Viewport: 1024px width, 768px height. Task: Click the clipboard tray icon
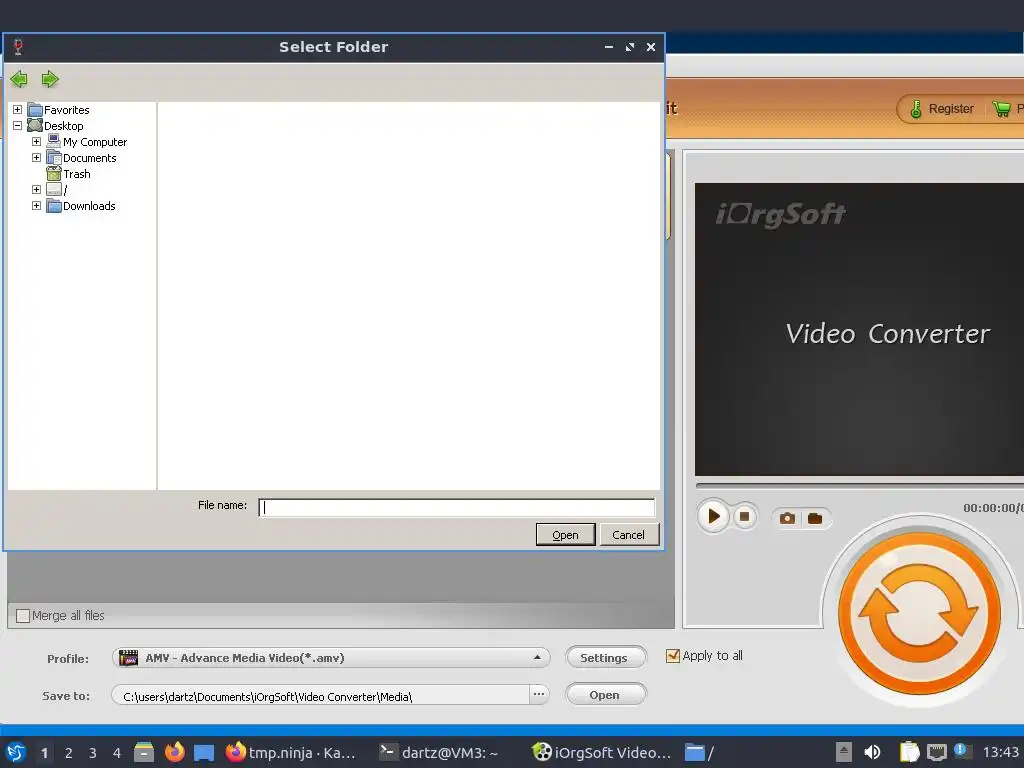[x=909, y=752]
